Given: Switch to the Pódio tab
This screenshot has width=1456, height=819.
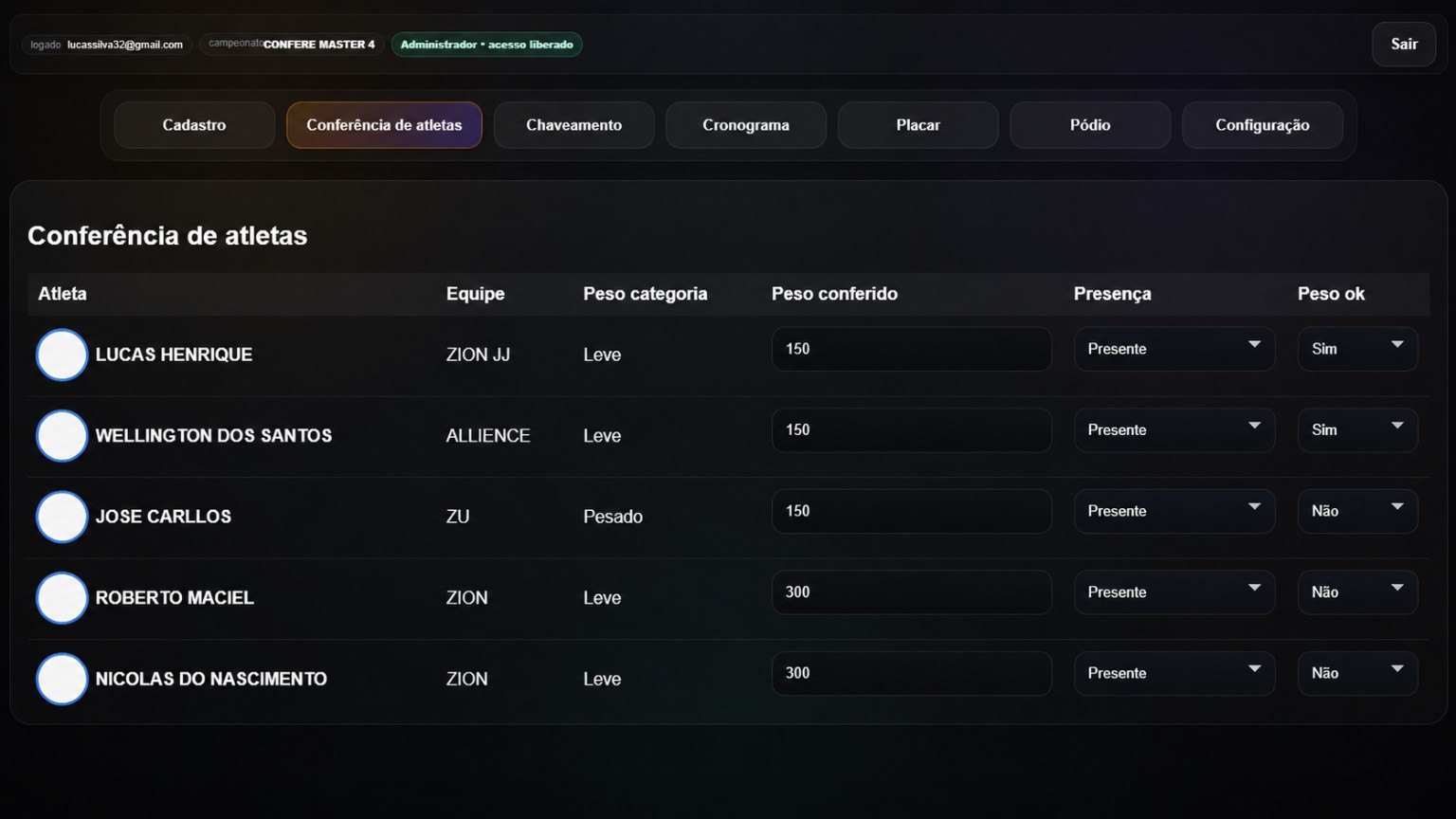Looking at the screenshot, I should tap(1090, 125).
